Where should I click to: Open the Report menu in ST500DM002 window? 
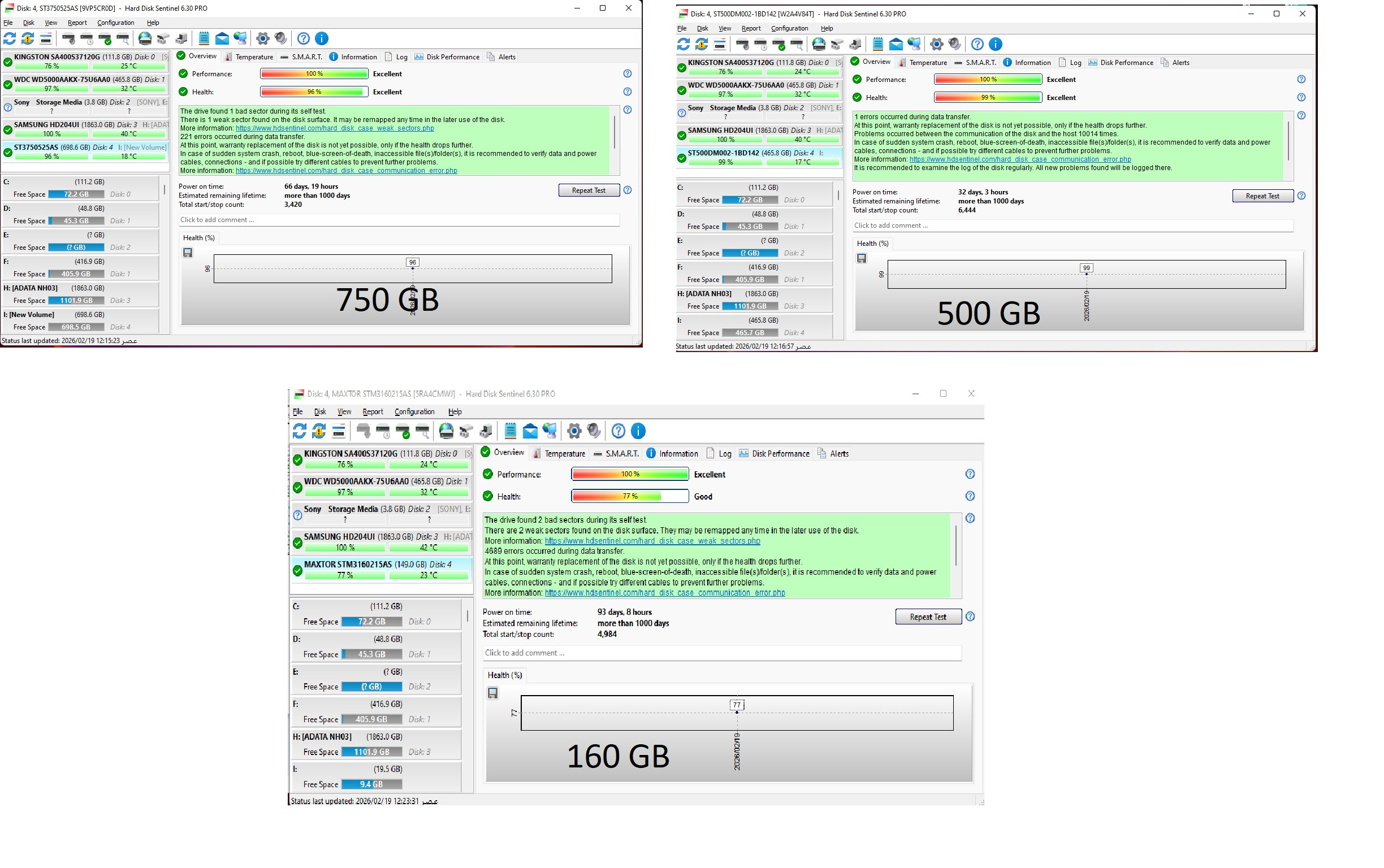coord(751,28)
